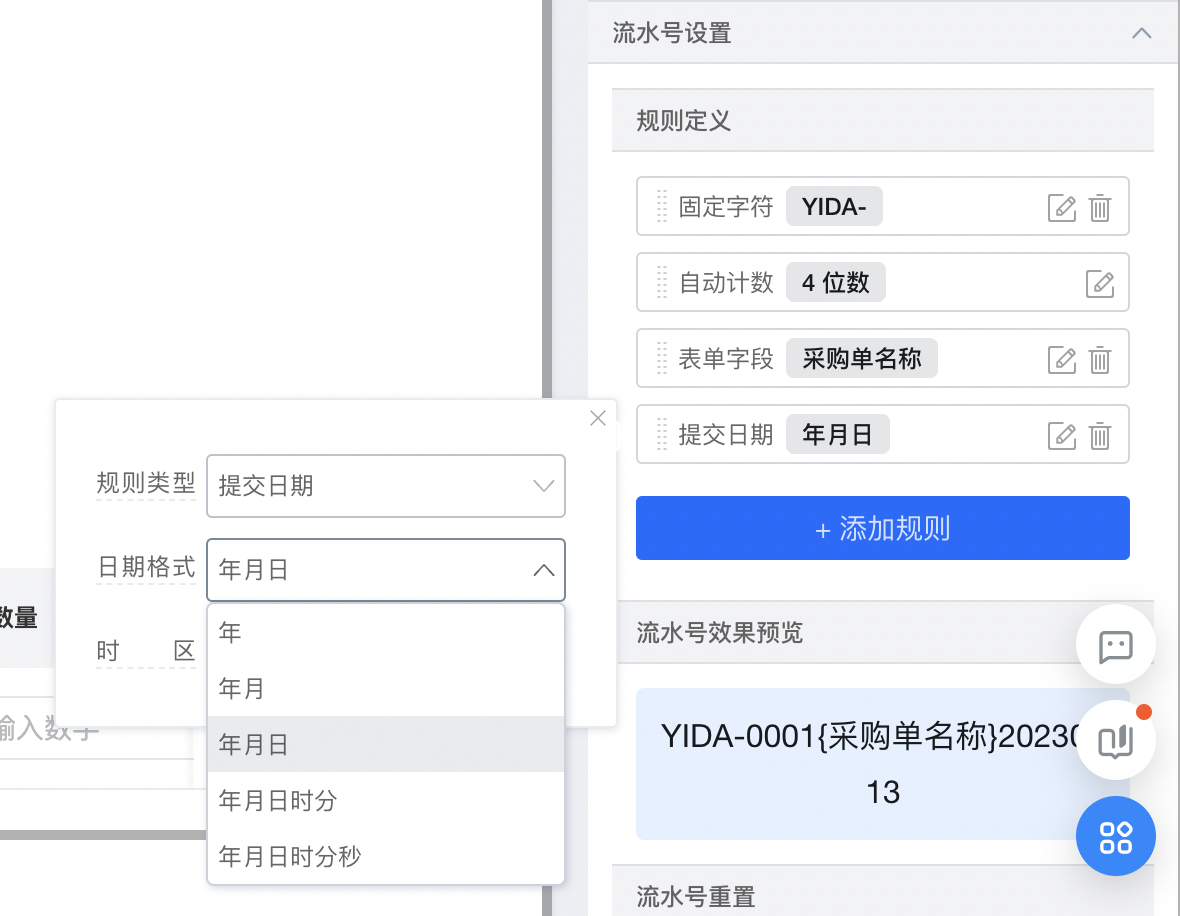Click the 添加规则 button
1180x916 pixels.
click(x=882, y=528)
